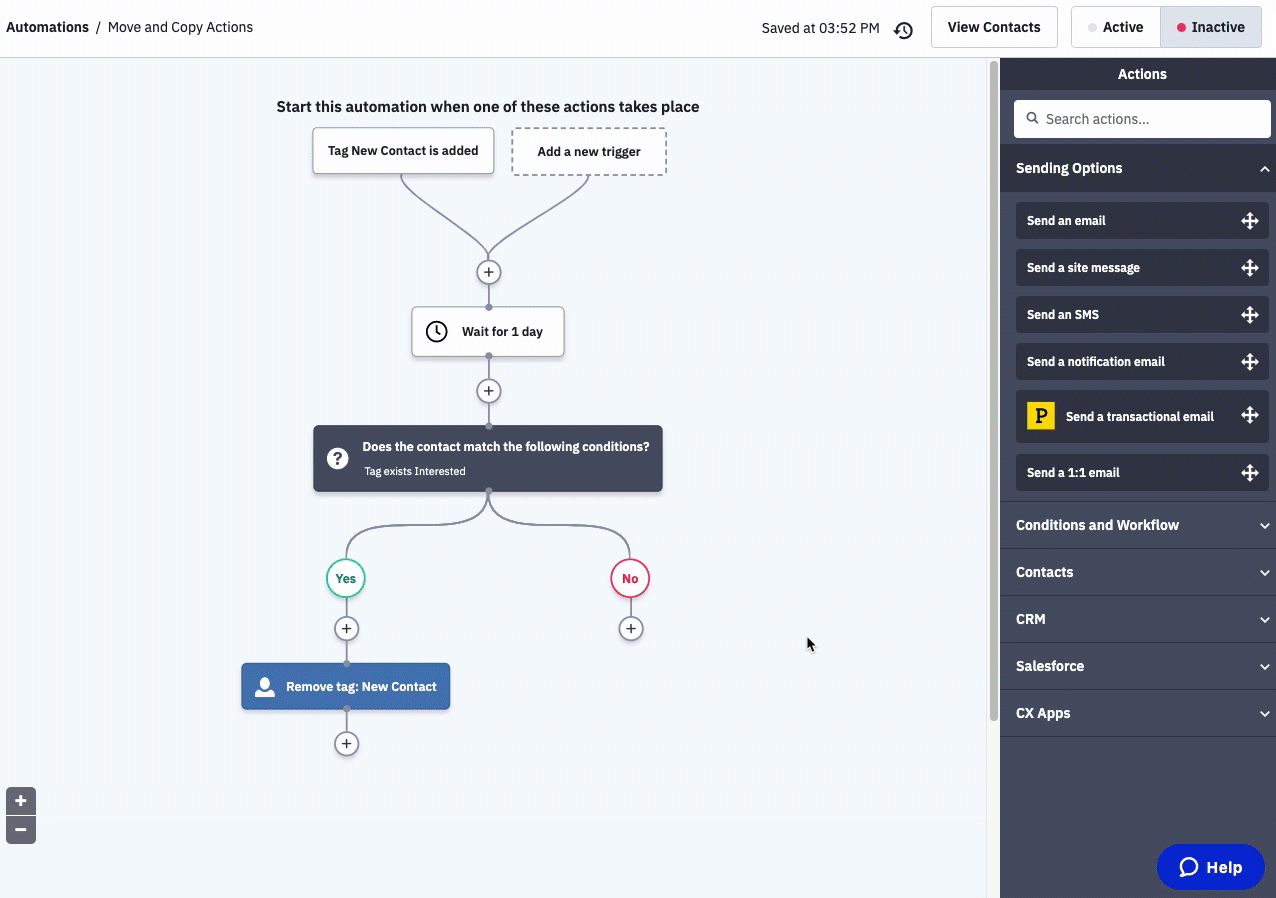
Task: Select the Yes branch circle
Action: click(x=346, y=579)
